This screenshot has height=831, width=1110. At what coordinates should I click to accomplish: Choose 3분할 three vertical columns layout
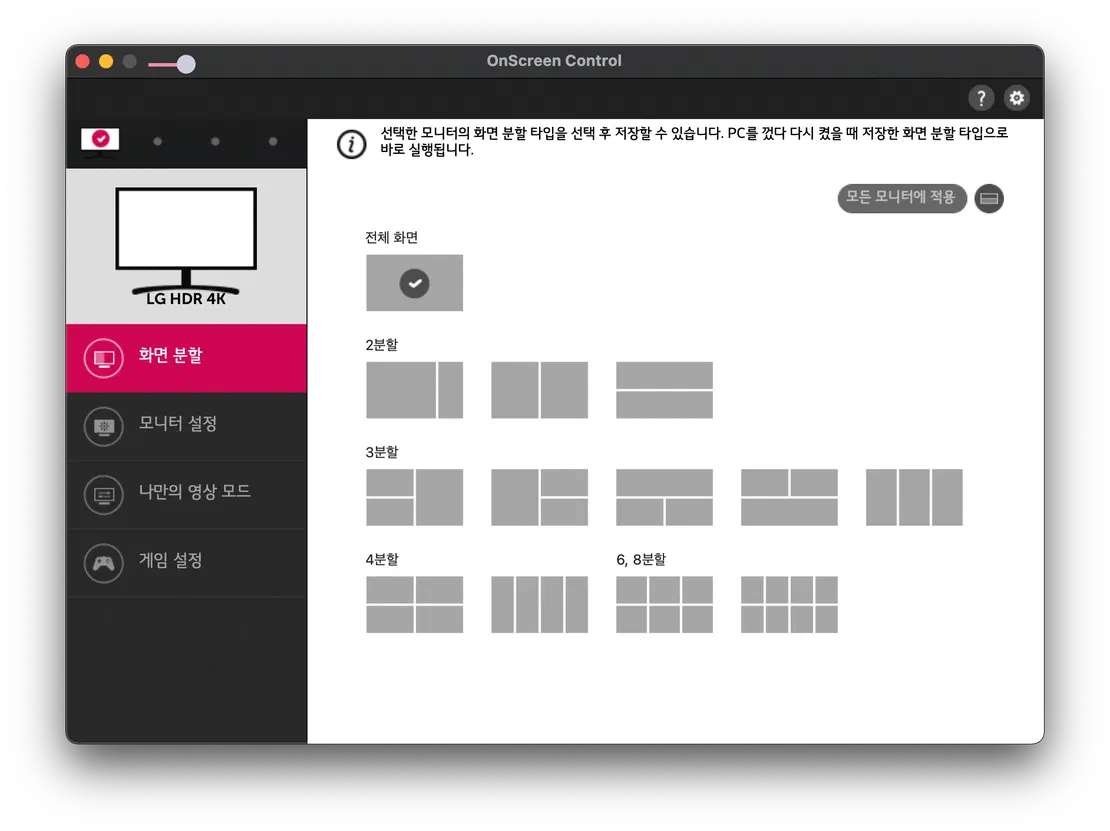(x=914, y=497)
